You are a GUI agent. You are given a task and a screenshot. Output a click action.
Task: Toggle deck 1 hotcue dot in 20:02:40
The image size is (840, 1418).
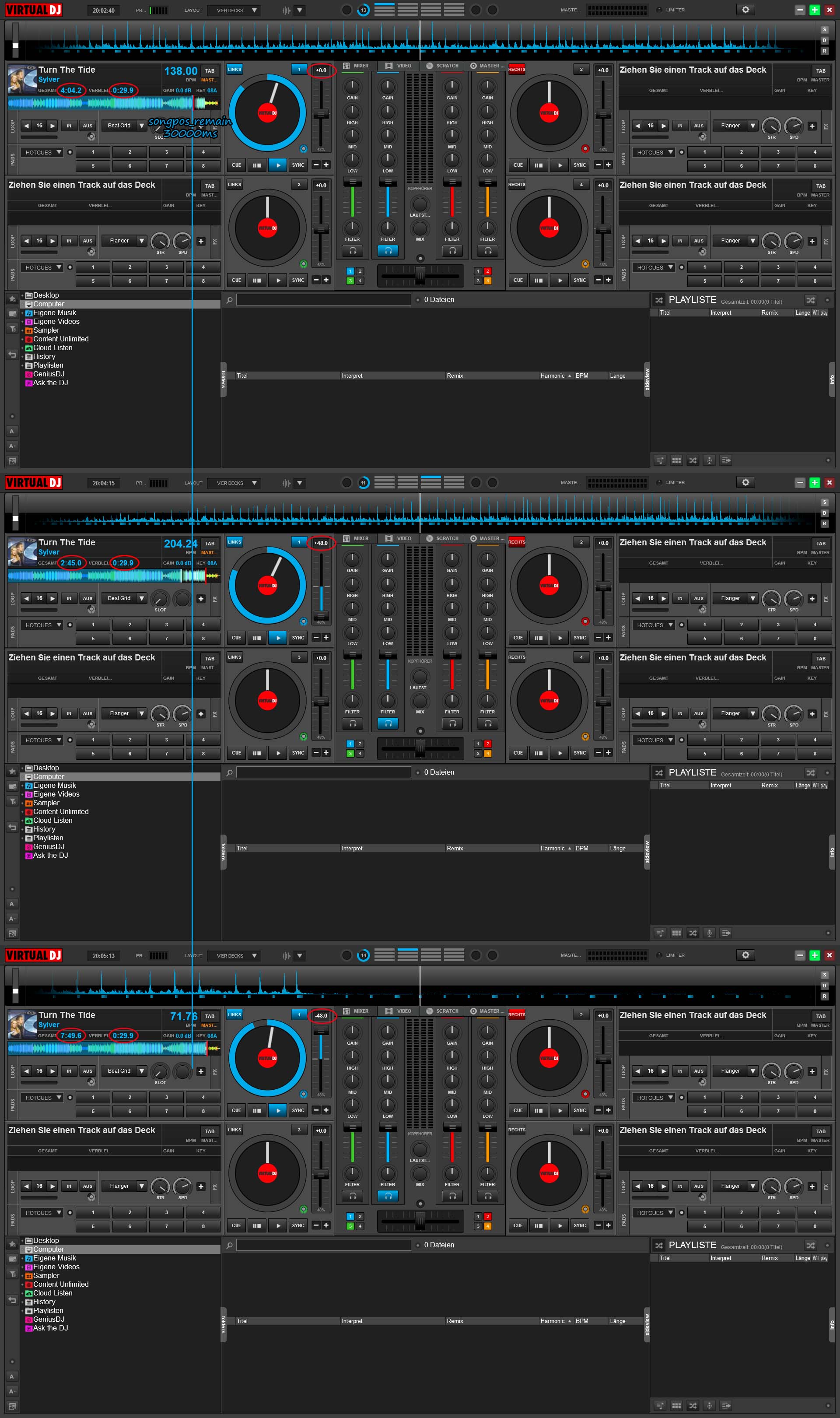click(x=70, y=152)
